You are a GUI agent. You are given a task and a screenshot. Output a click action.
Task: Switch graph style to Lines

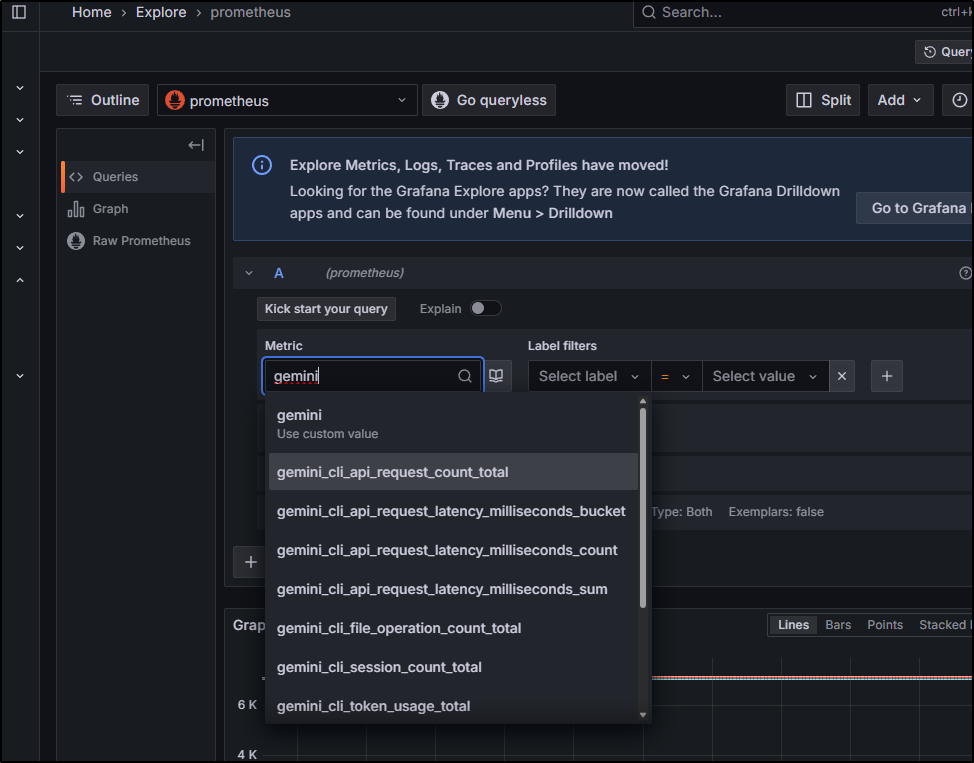[x=793, y=625]
